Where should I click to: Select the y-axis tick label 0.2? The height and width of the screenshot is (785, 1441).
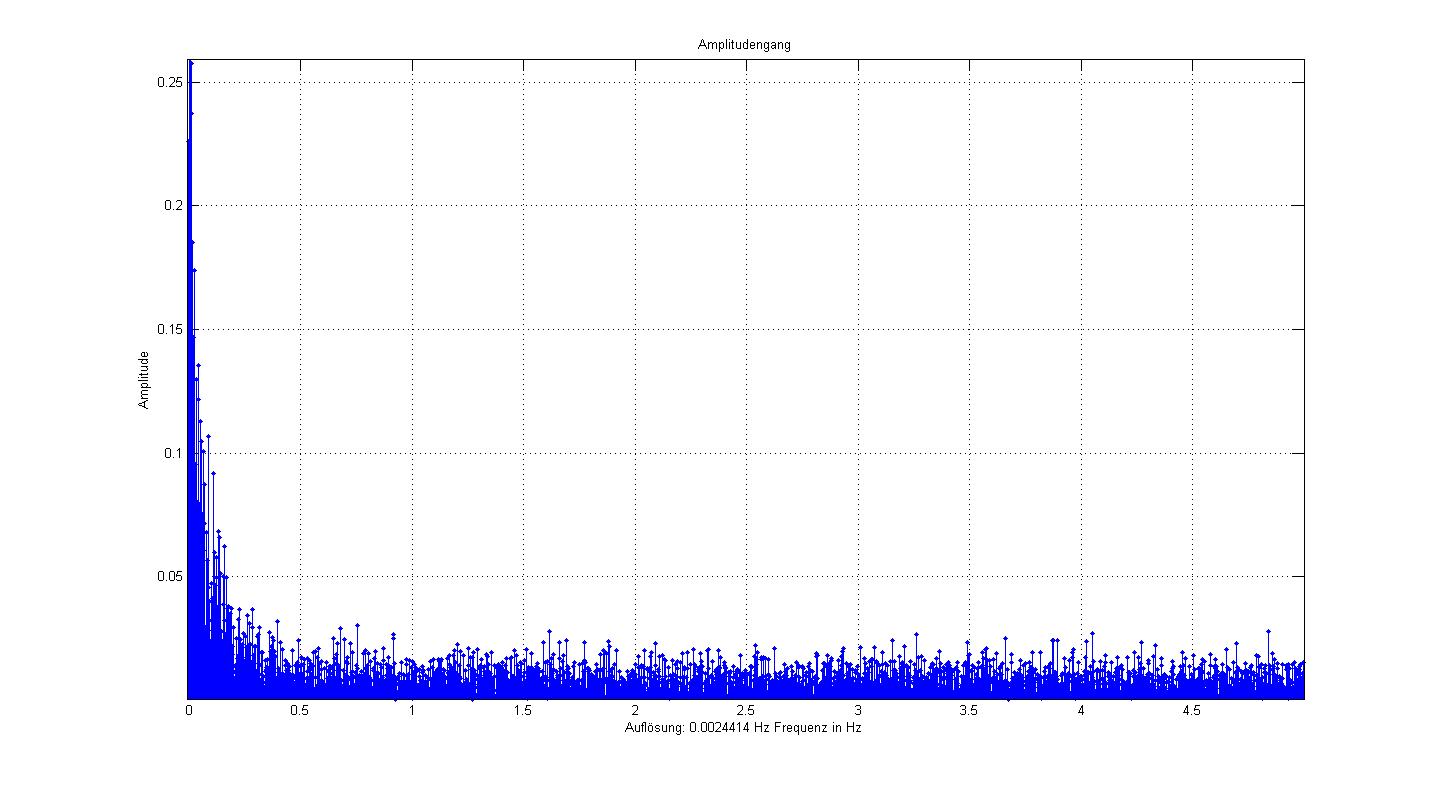pos(172,206)
